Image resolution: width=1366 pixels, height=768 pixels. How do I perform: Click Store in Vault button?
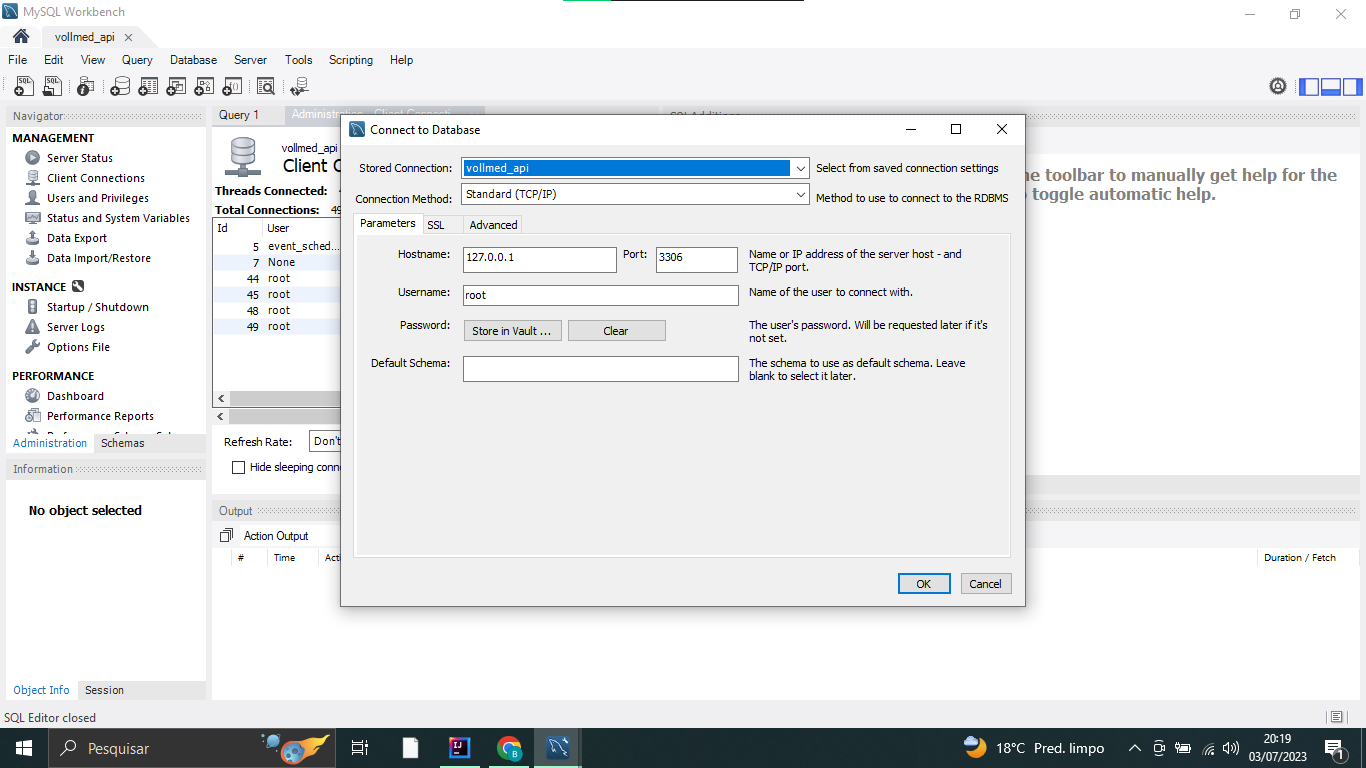(513, 331)
